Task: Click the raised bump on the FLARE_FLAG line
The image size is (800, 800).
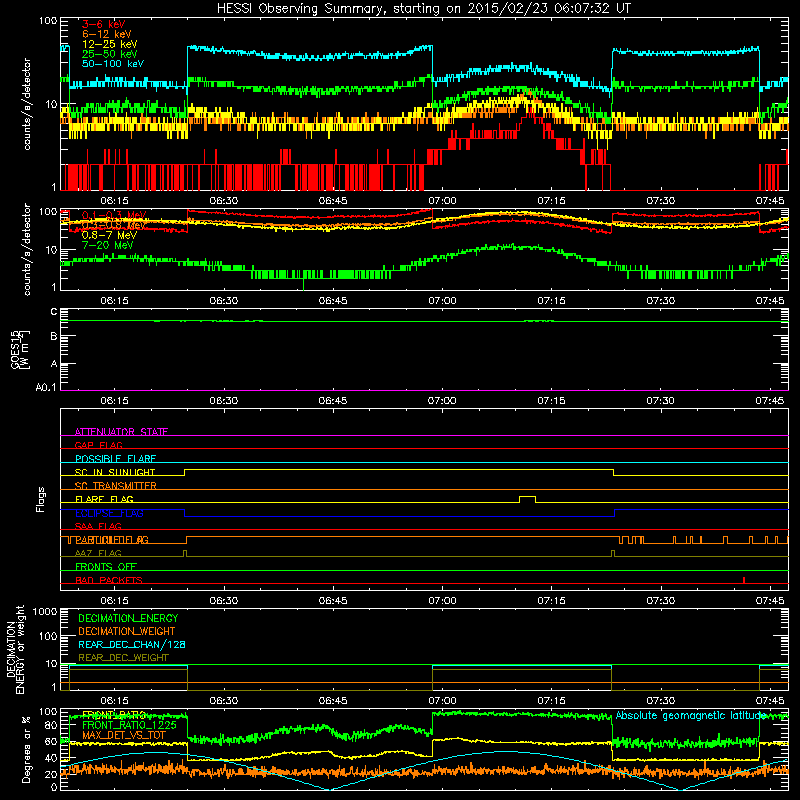Action: click(528, 498)
